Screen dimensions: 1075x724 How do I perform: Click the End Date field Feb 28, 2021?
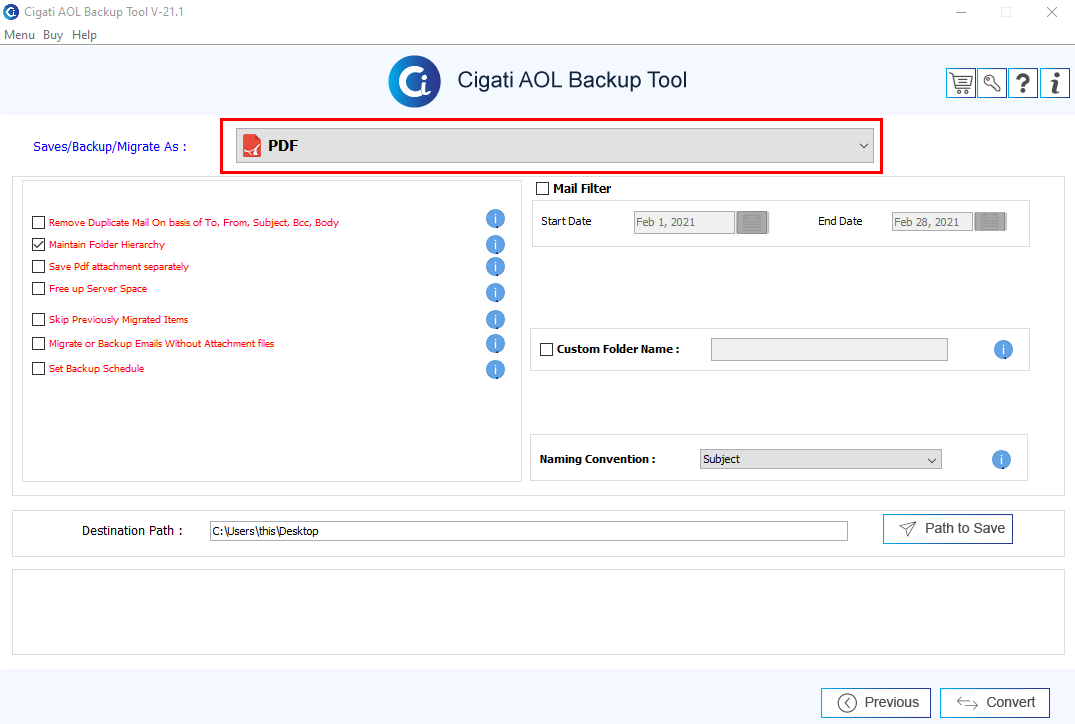click(x=932, y=221)
